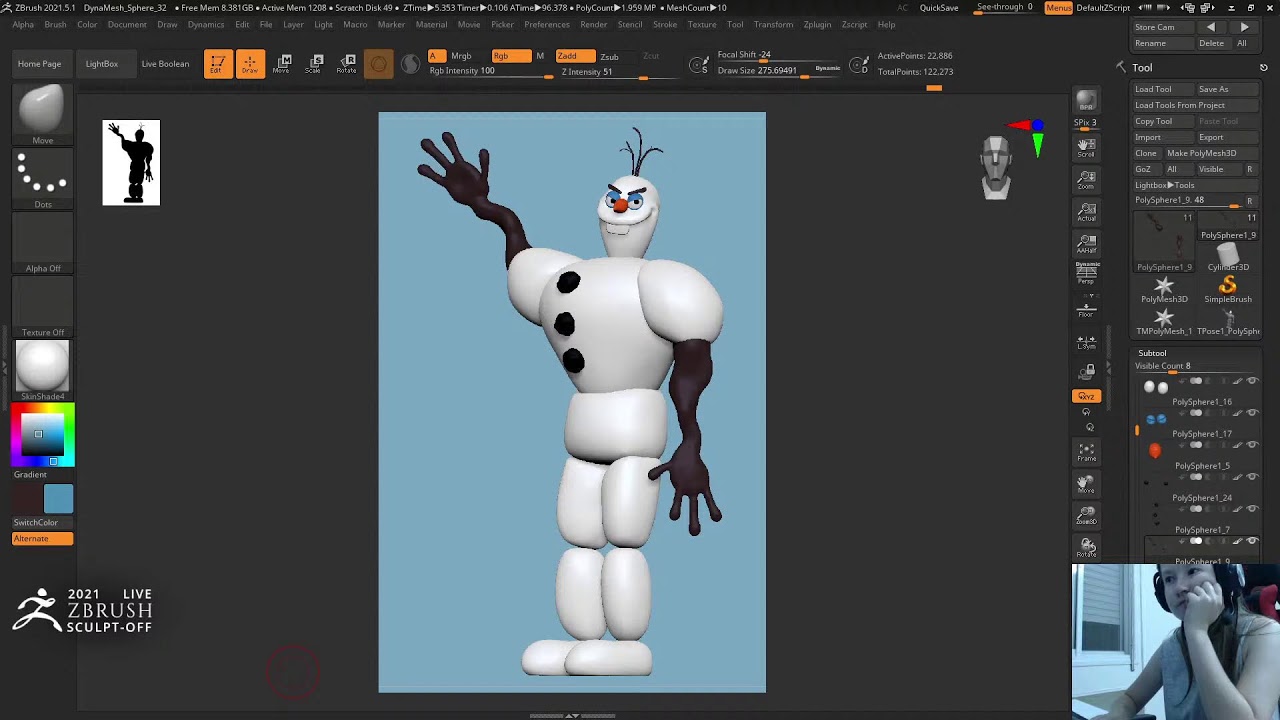
Task: Select the Edit mode button
Action: coord(218,64)
